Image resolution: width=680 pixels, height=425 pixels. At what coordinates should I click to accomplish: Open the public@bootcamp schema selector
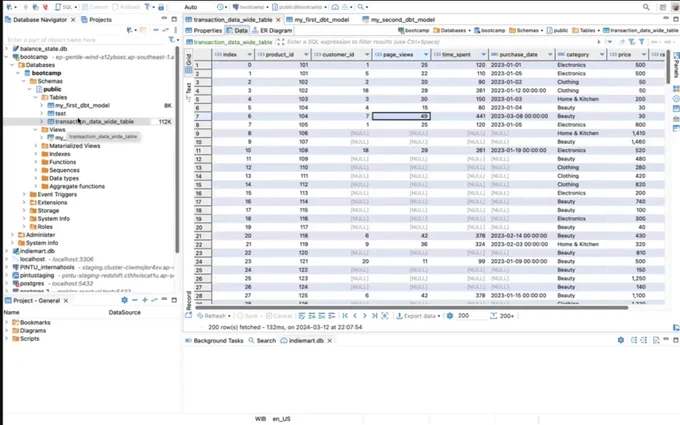[299, 7]
